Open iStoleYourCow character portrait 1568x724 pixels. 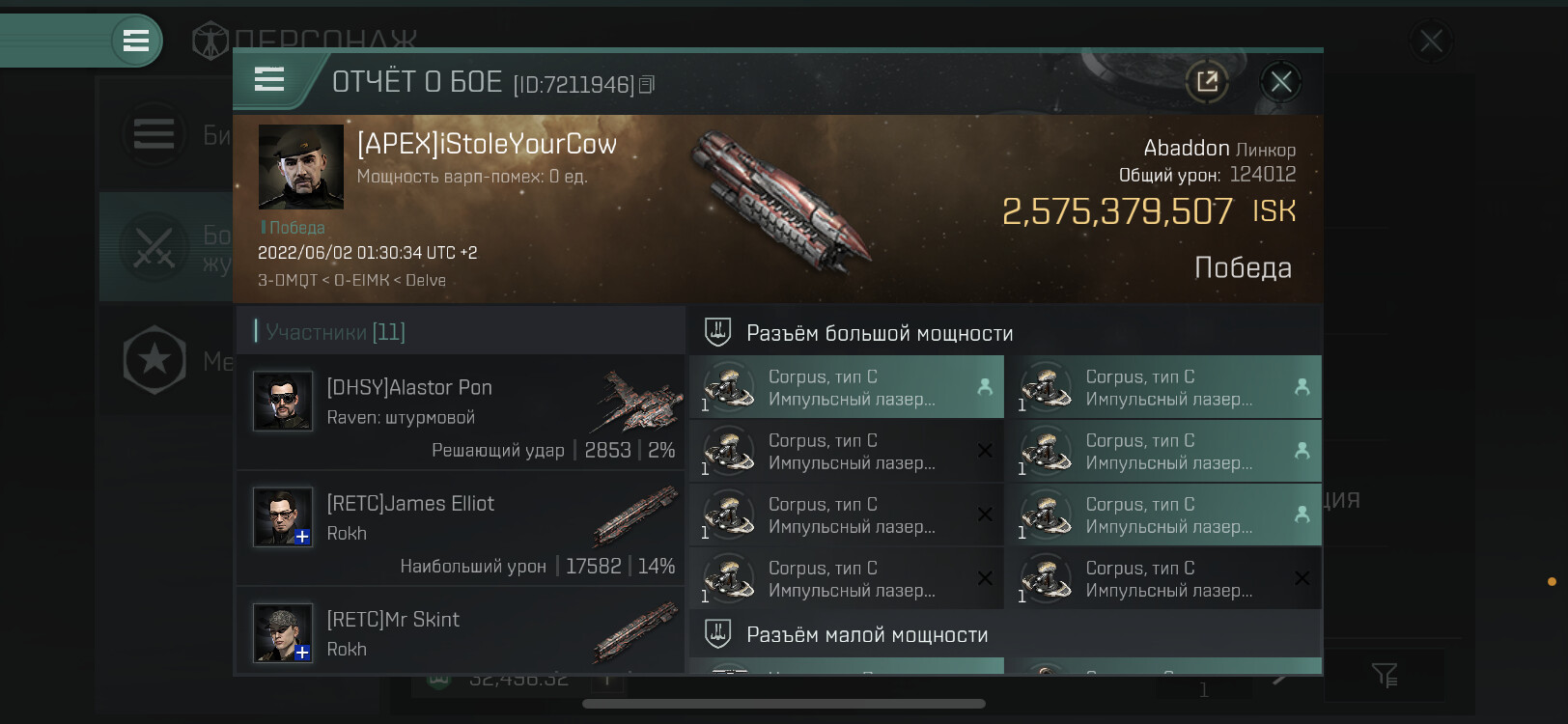point(300,166)
